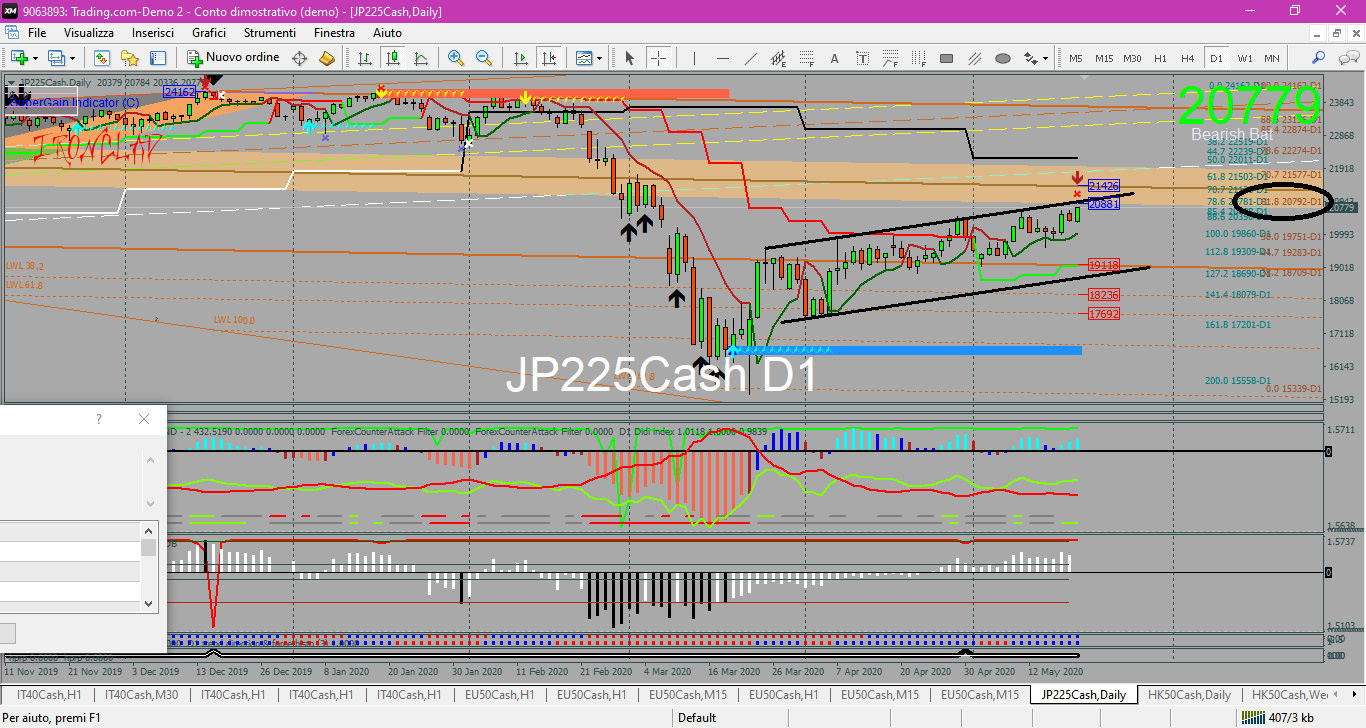This screenshot has height=728, width=1366.
Task: Open the Strumenti menu
Action: pyautogui.click(x=270, y=33)
